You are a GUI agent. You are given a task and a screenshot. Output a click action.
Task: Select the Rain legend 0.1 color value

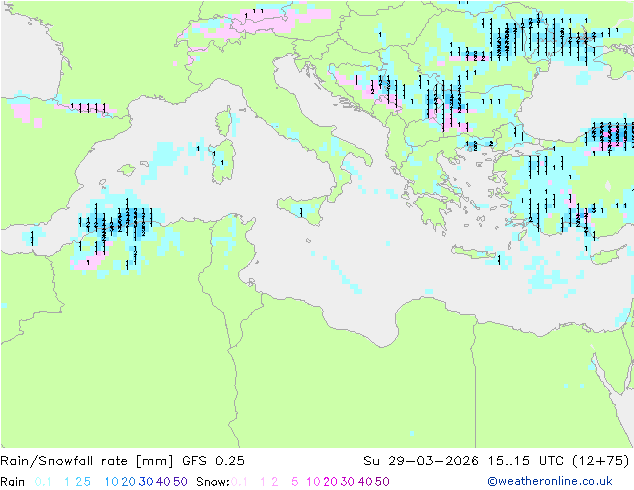[x=43, y=482]
